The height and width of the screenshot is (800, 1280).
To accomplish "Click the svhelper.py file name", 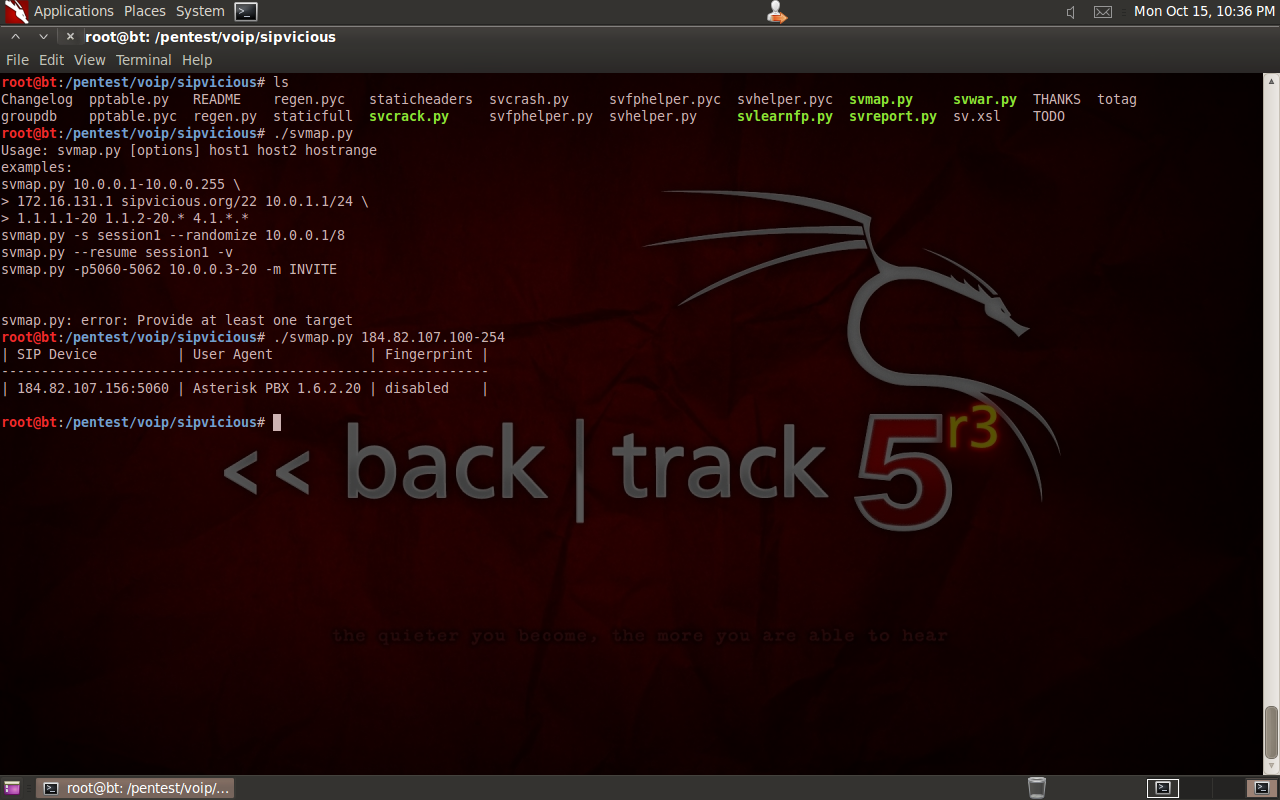I will click(x=653, y=116).
